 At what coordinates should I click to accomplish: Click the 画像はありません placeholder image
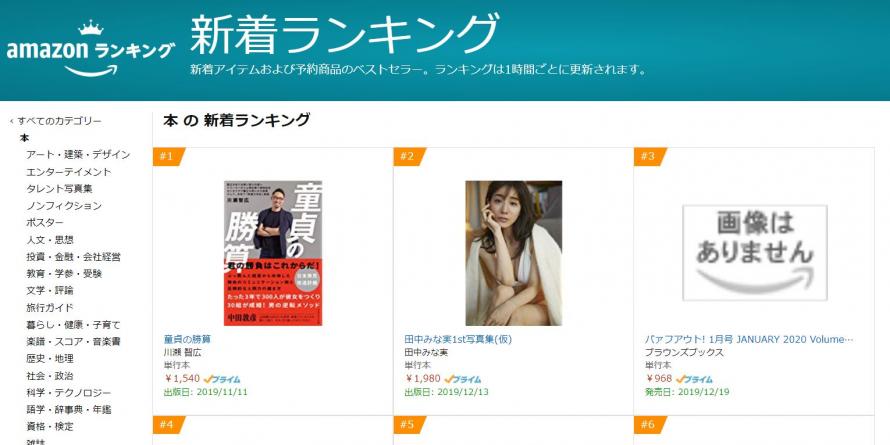[x=754, y=253]
